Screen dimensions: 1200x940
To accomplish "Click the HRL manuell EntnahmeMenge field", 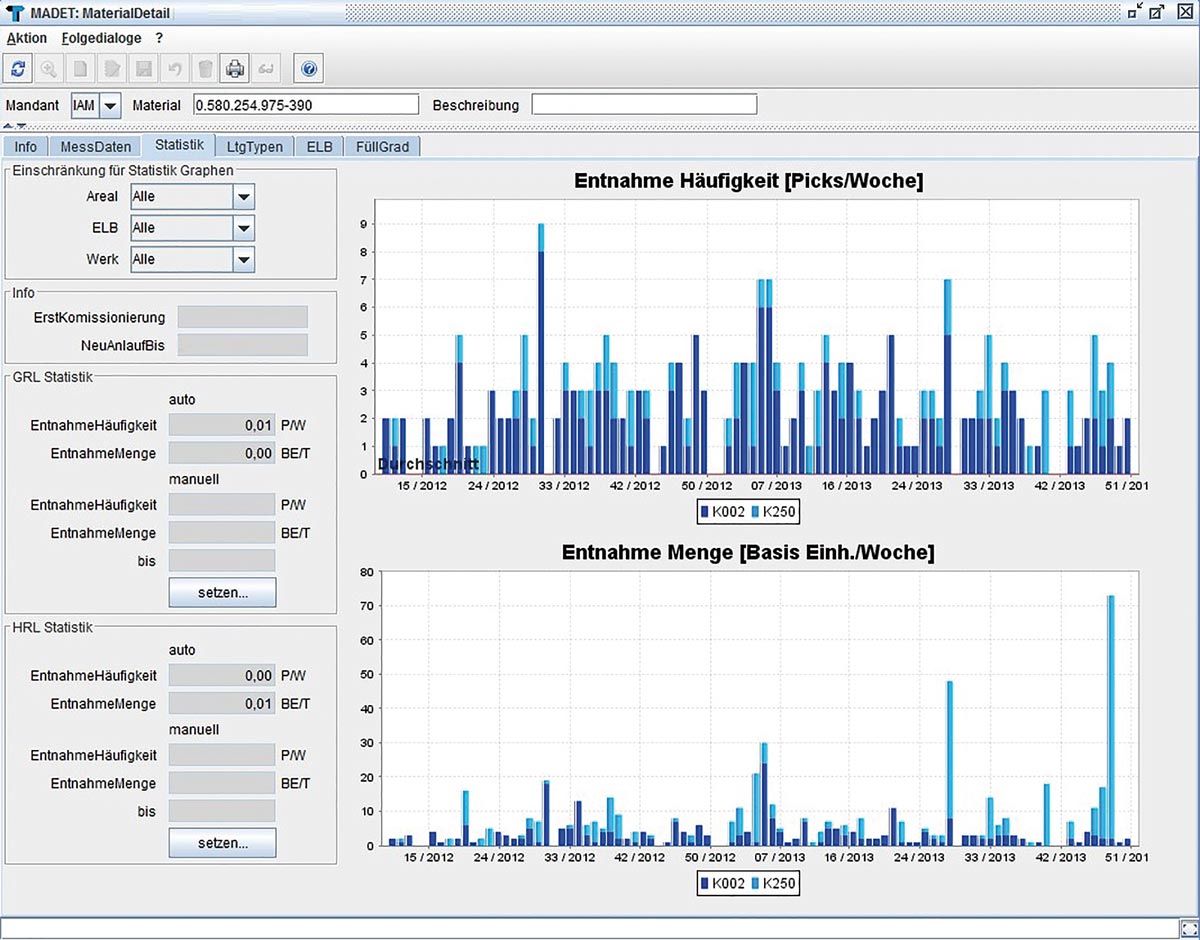I will coord(222,783).
